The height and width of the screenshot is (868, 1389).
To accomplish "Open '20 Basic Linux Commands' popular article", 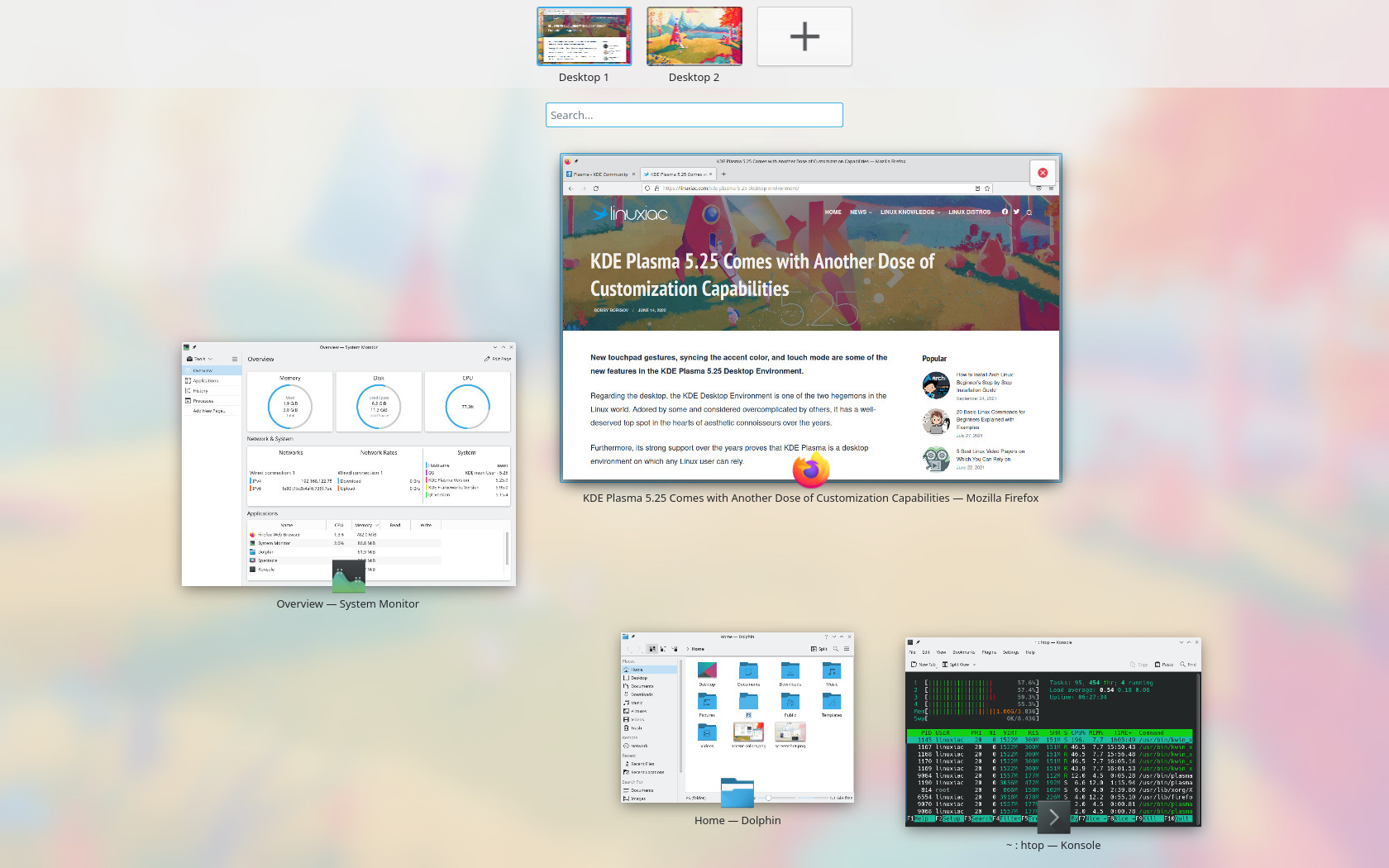I will click(x=990, y=419).
